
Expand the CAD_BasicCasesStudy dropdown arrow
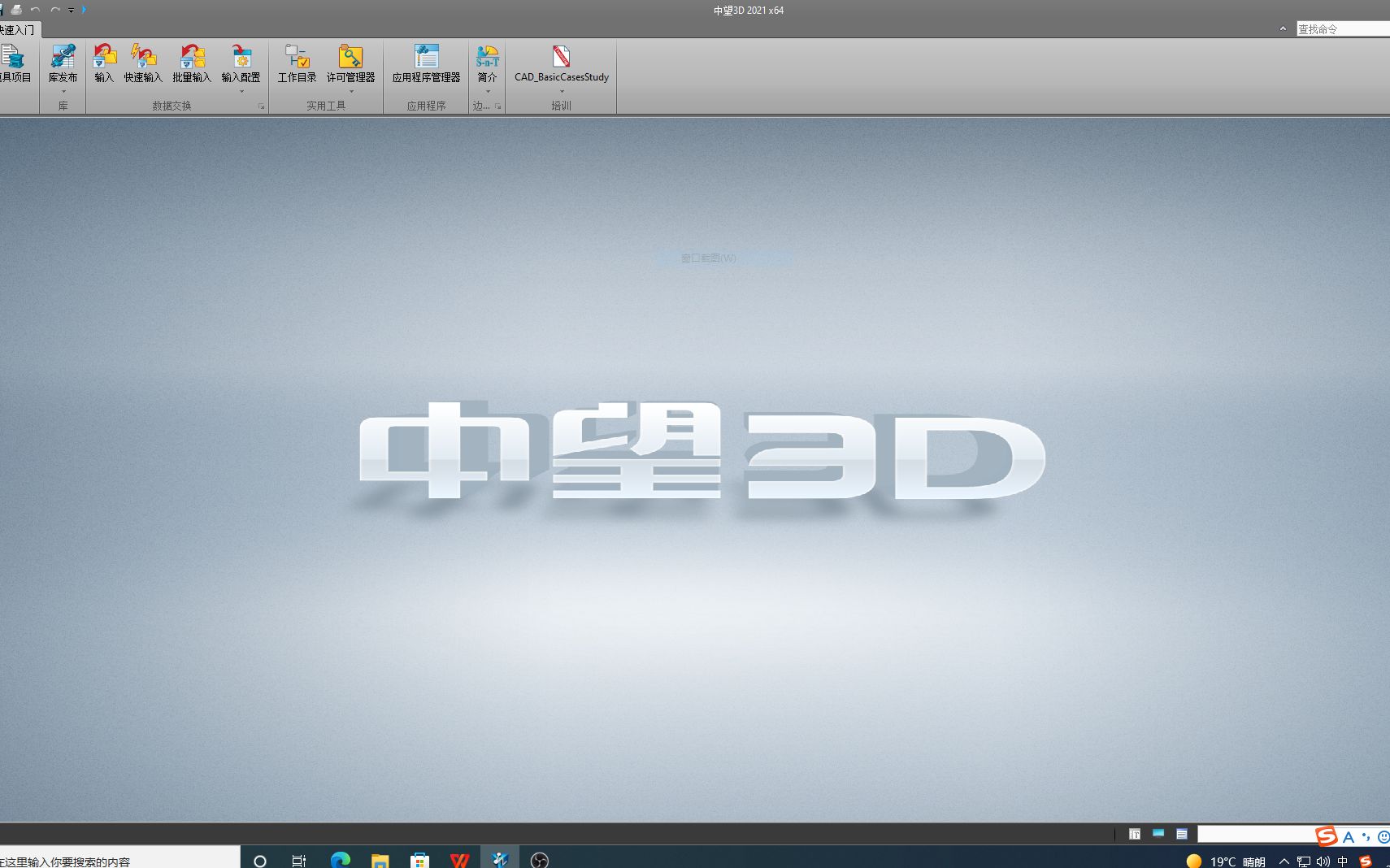point(562,91)
